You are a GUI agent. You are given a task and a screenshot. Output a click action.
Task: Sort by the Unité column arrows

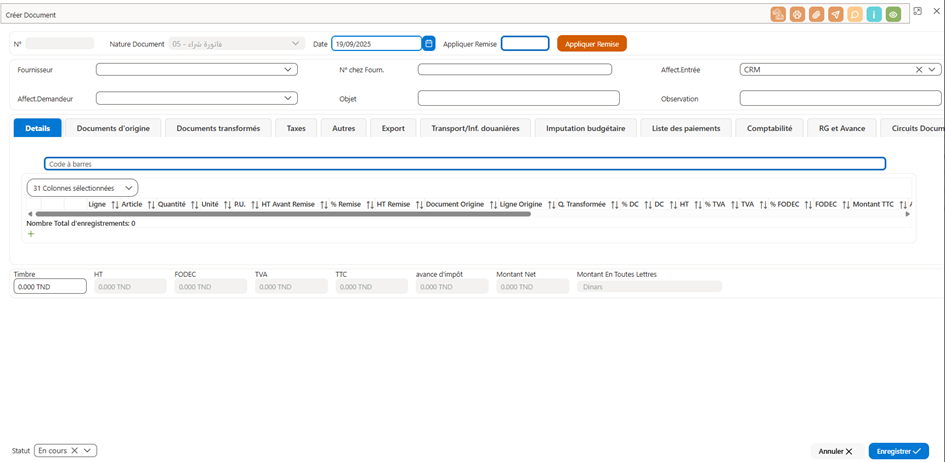(x=228, y=205)
